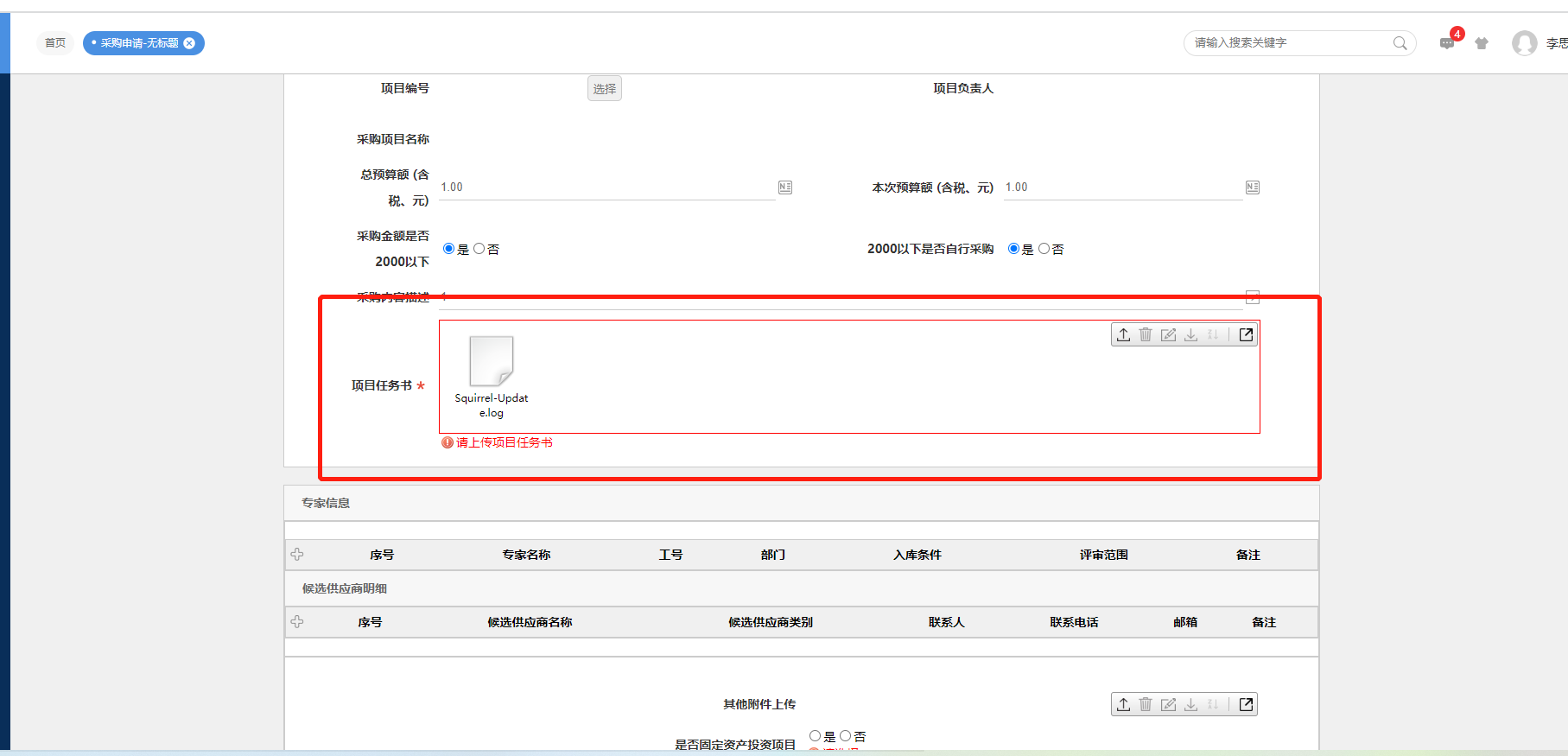Add a row to 候选供应商明细 table
The width and height of the screenshot is (1568, 756).
pos(297,622)
